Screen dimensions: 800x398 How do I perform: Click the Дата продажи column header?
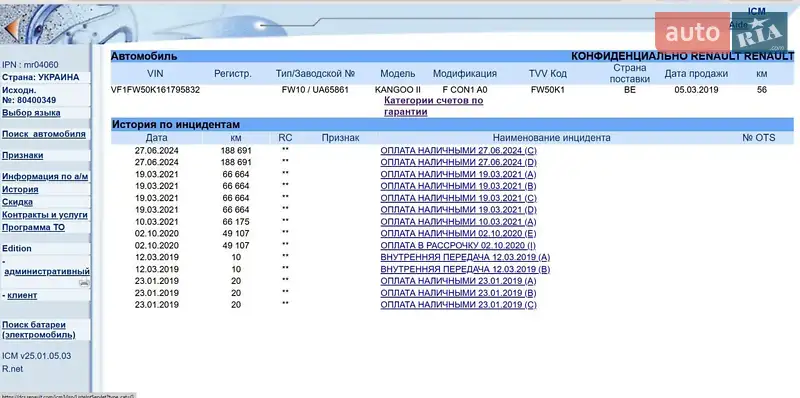coord(696,73)
